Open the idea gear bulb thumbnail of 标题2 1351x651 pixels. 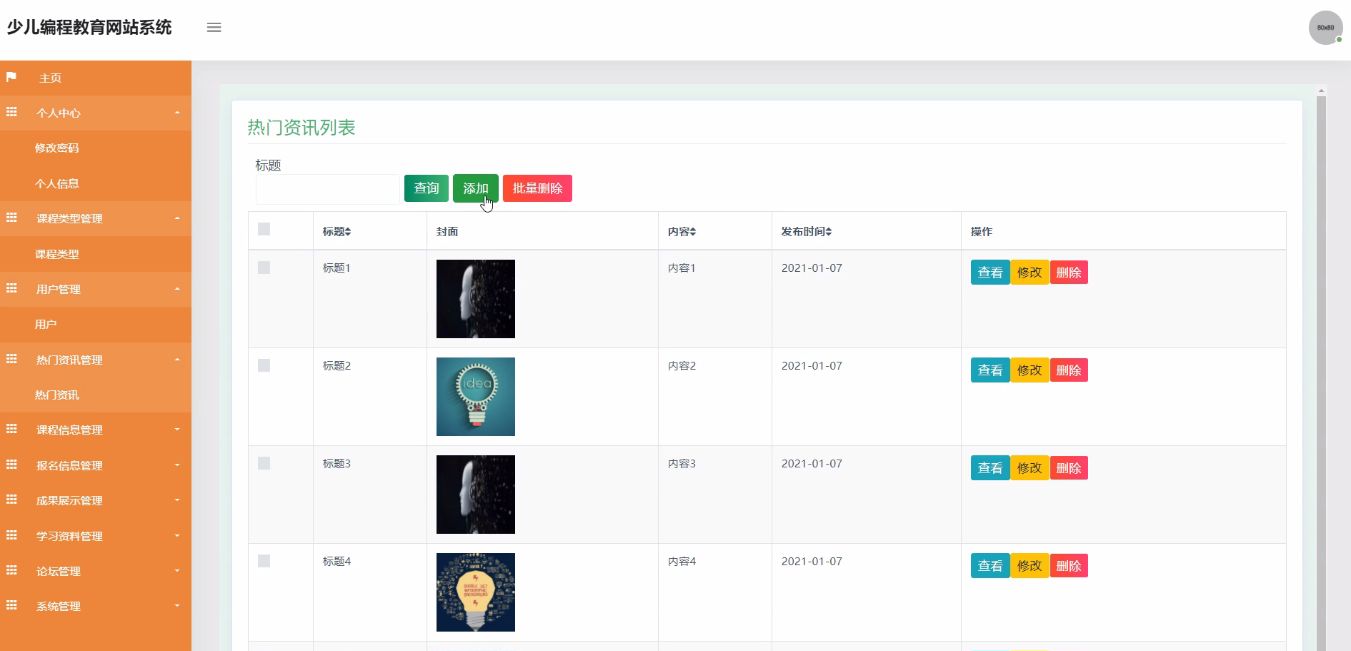476,397
